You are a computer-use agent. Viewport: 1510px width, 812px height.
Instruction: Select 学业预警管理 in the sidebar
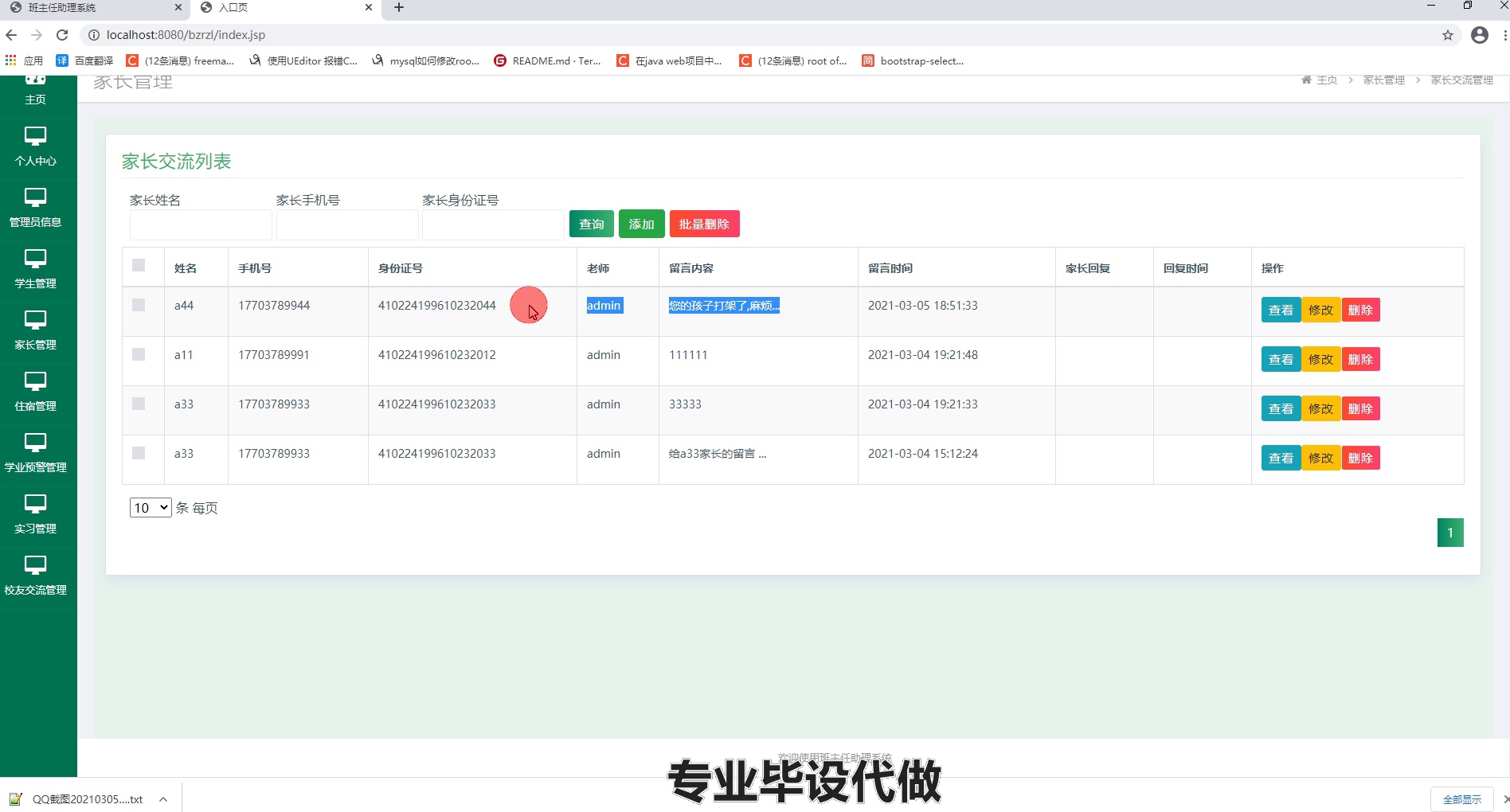point(36,454)
